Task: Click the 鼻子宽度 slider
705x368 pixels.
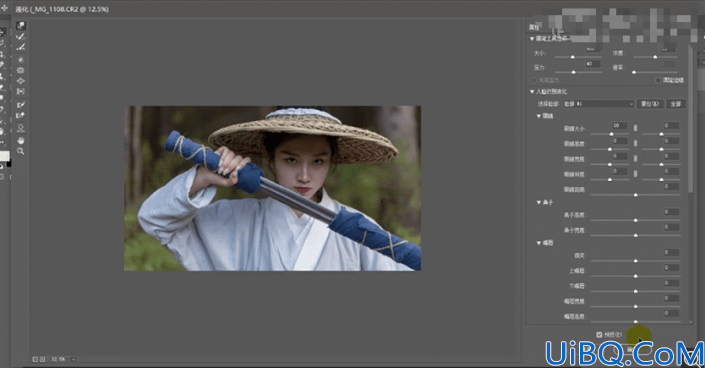Action: tap(635, 235)
